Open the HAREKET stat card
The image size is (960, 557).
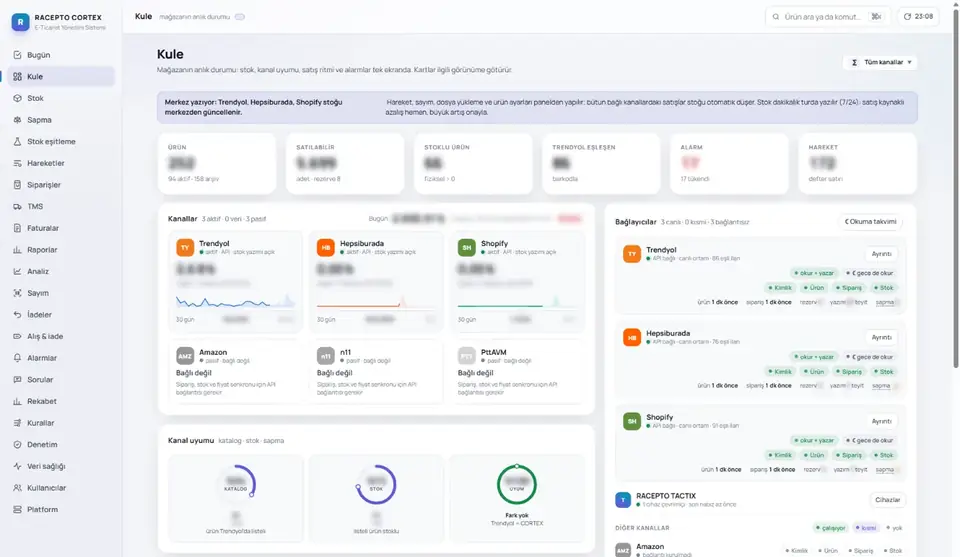point(857,163)
